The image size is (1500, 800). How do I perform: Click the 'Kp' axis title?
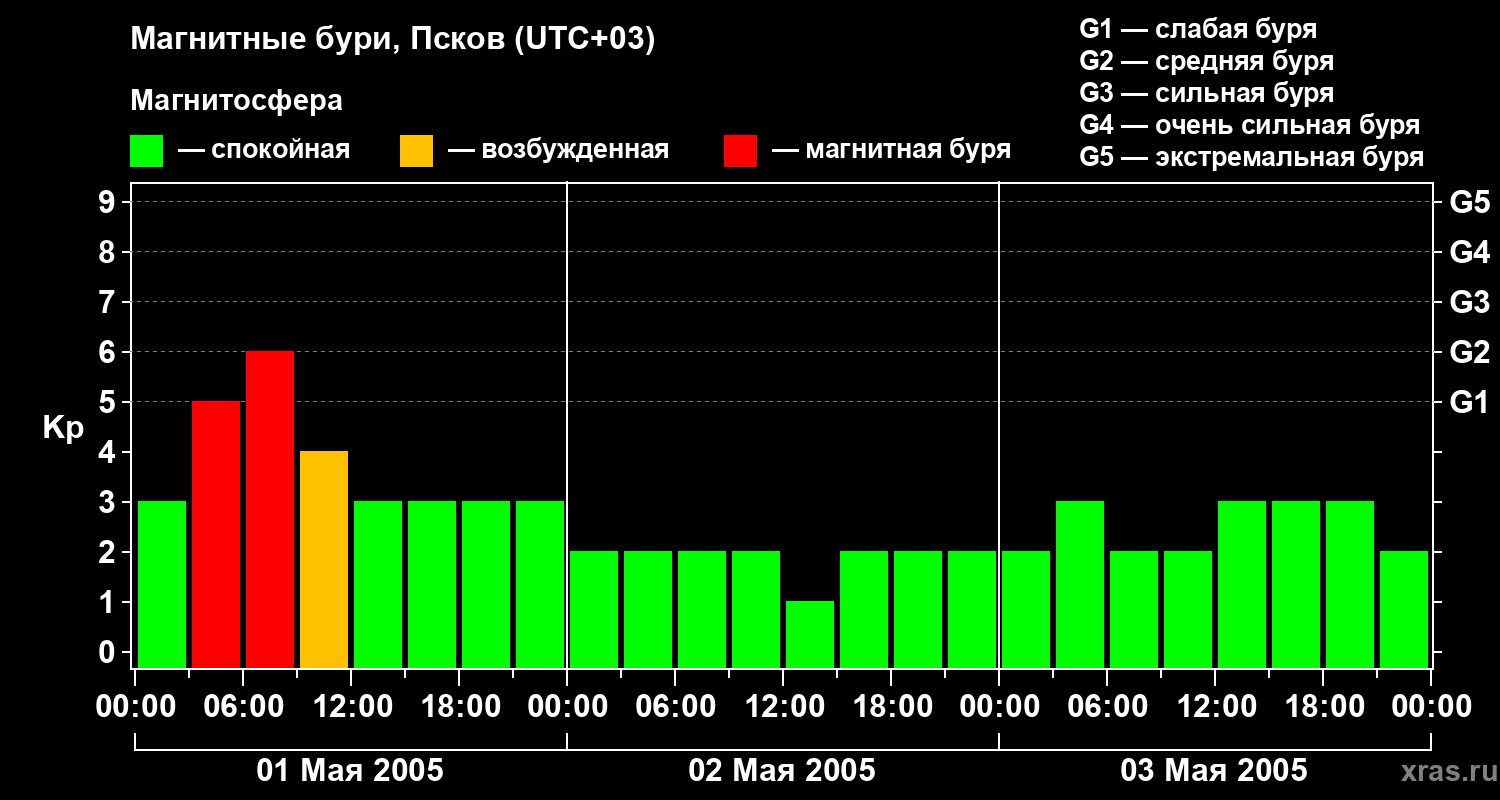63,428
